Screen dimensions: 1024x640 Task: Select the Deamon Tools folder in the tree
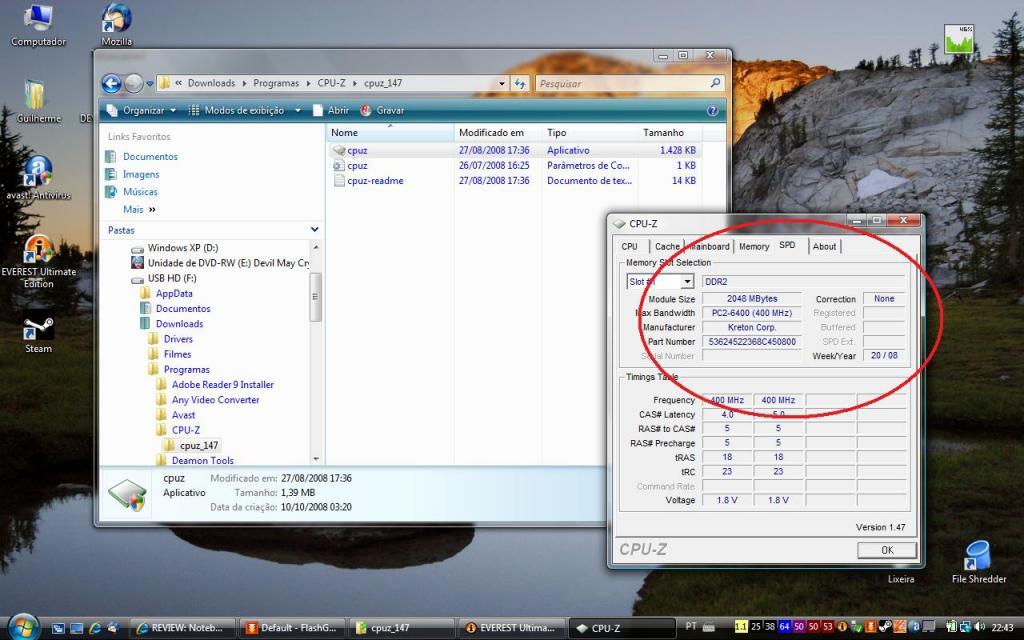click(x=195, y=460)
